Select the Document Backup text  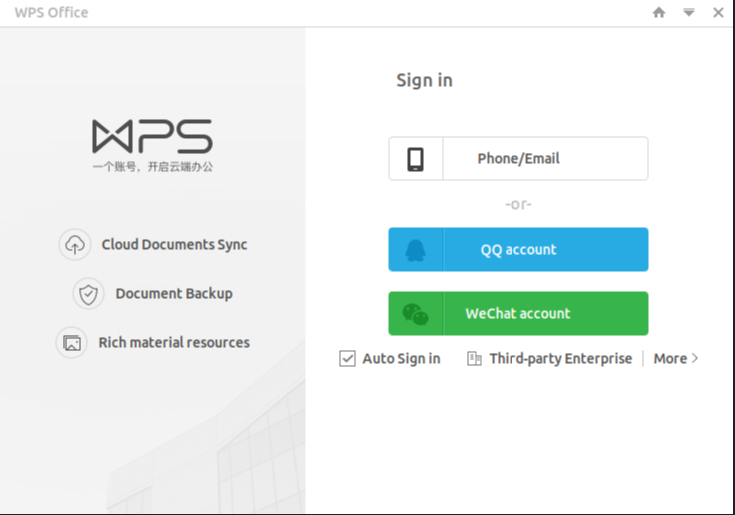coord(174,294)
